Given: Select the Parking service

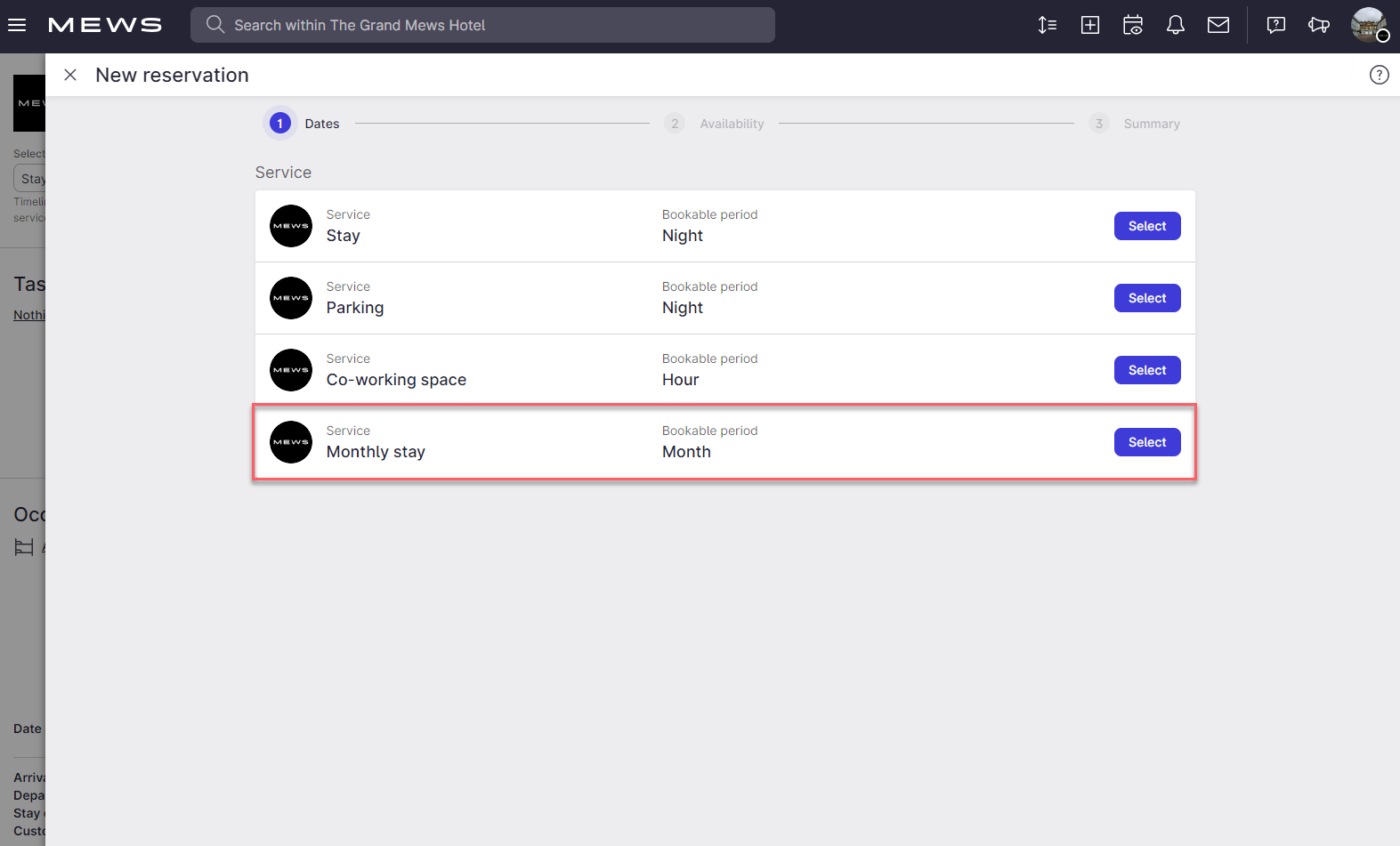Looking at the screenshot, I should click(1147, 298).
